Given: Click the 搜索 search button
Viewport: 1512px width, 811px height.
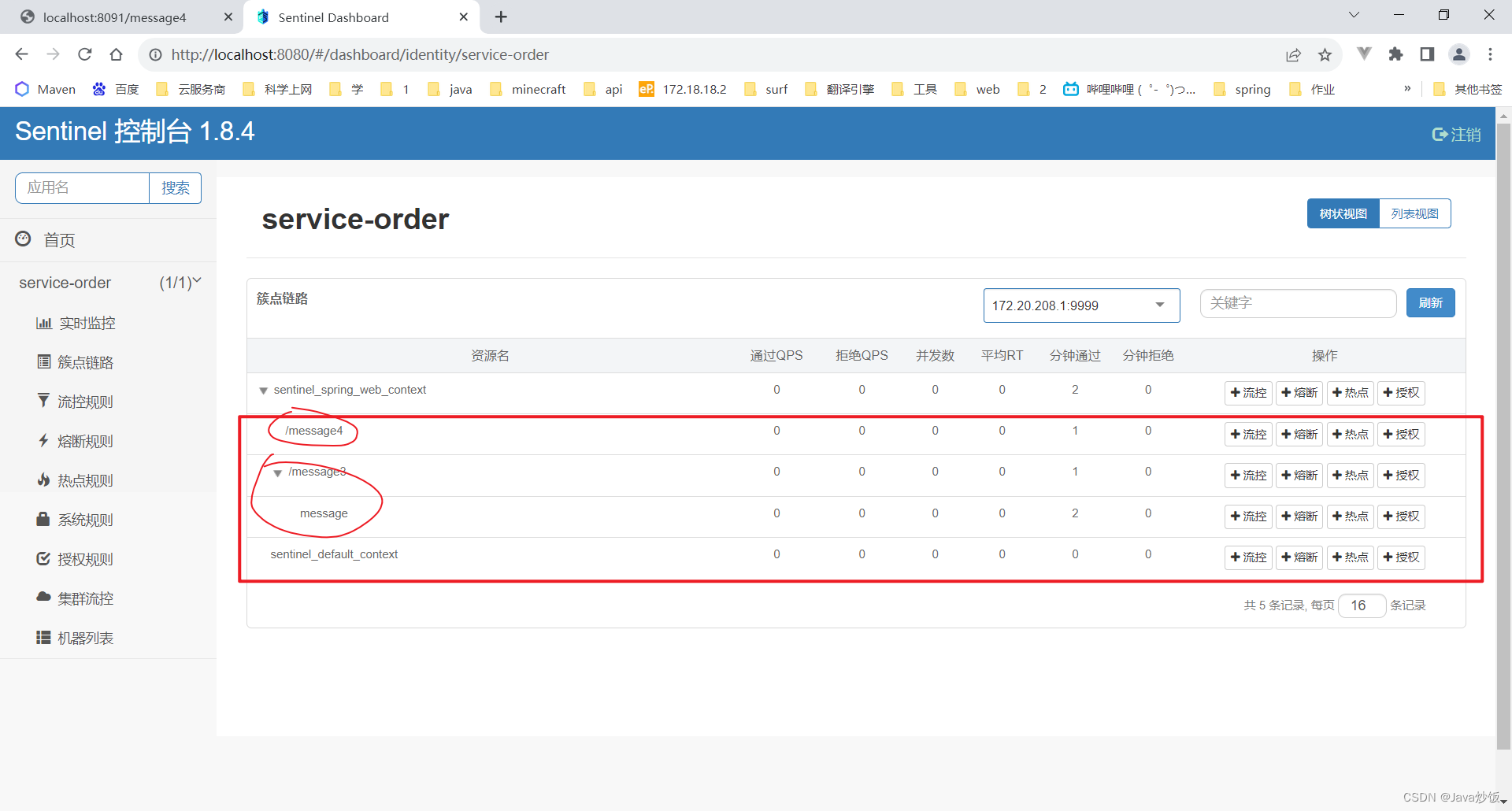Looking at the screenshot, I should pyautogui.click(x=176, y=188).
